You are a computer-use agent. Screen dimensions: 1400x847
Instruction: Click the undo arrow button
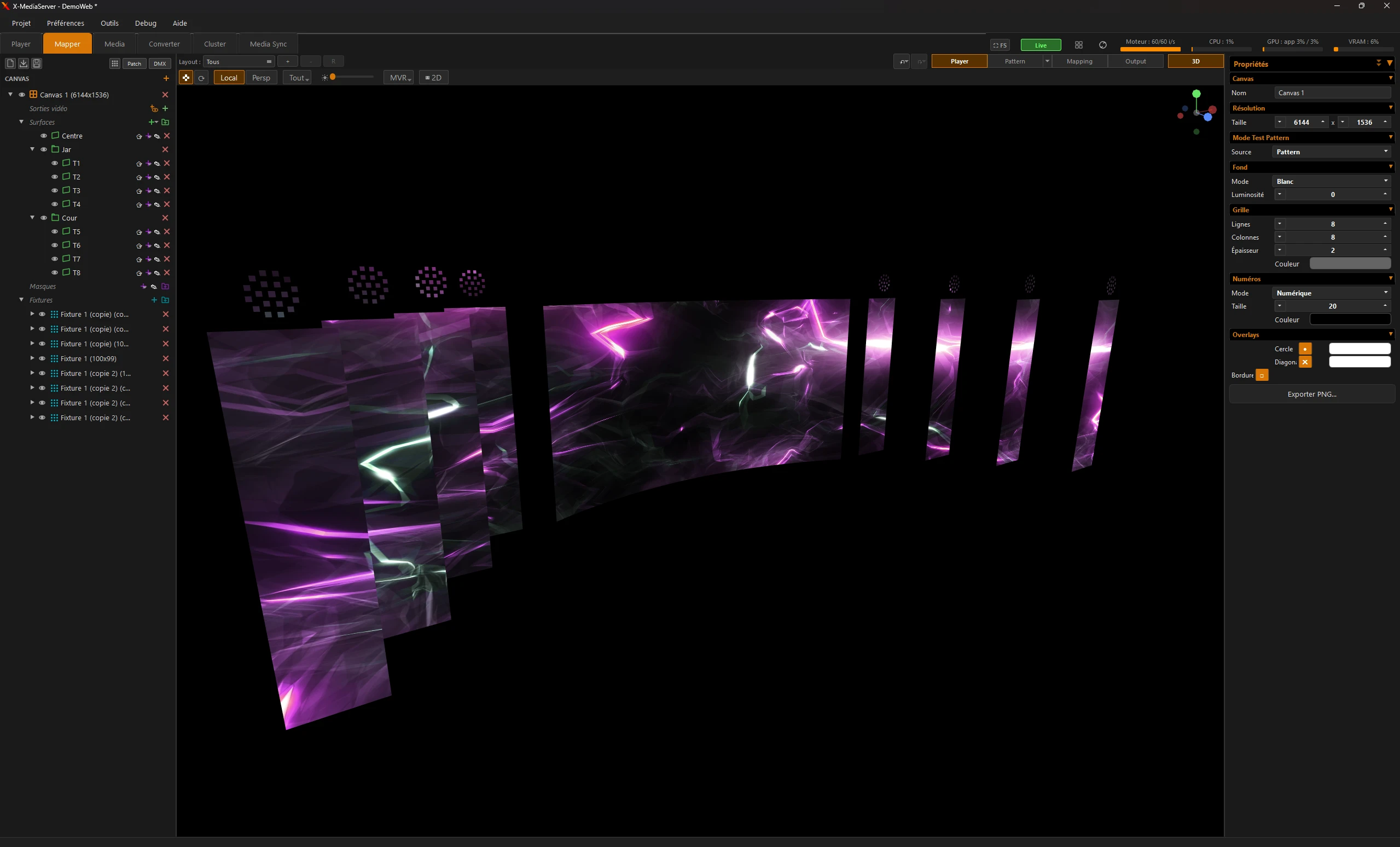902,61
